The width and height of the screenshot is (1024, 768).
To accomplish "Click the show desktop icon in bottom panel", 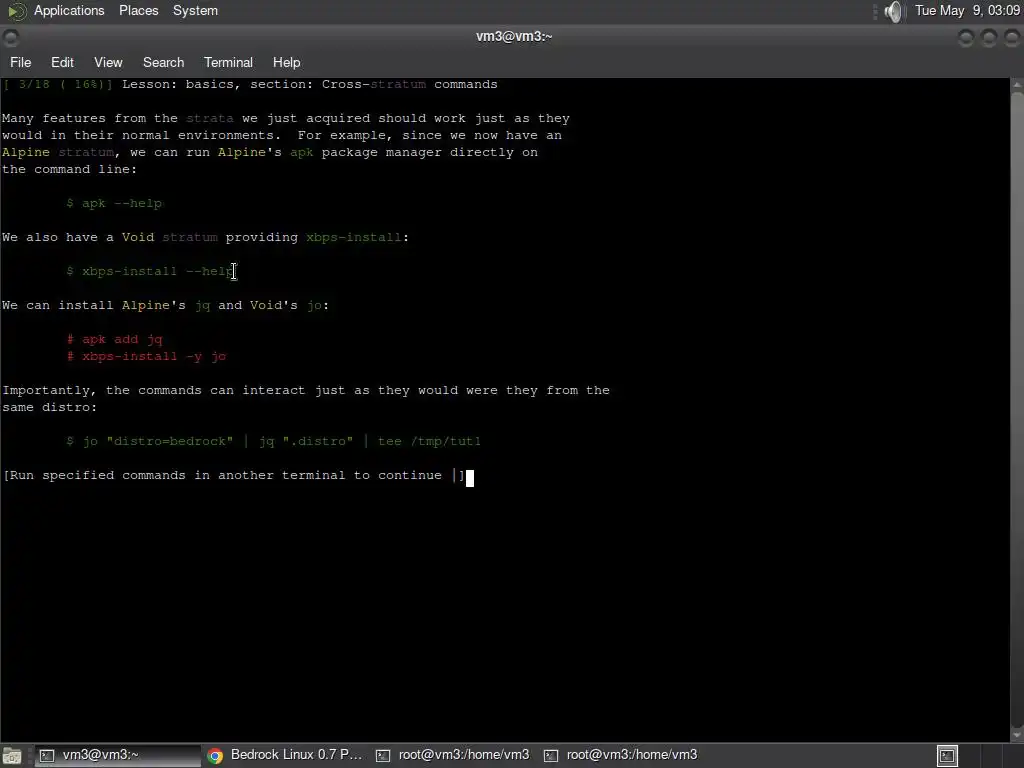I will [x=12, y=756].
